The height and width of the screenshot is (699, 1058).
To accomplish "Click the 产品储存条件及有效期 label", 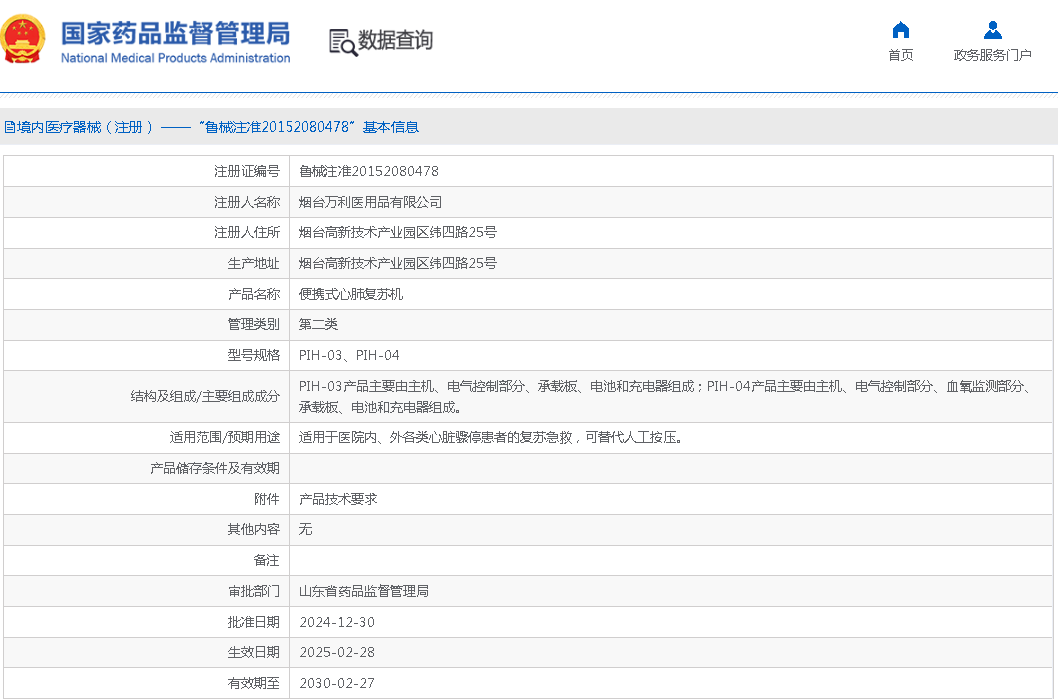I will (215, 468).
